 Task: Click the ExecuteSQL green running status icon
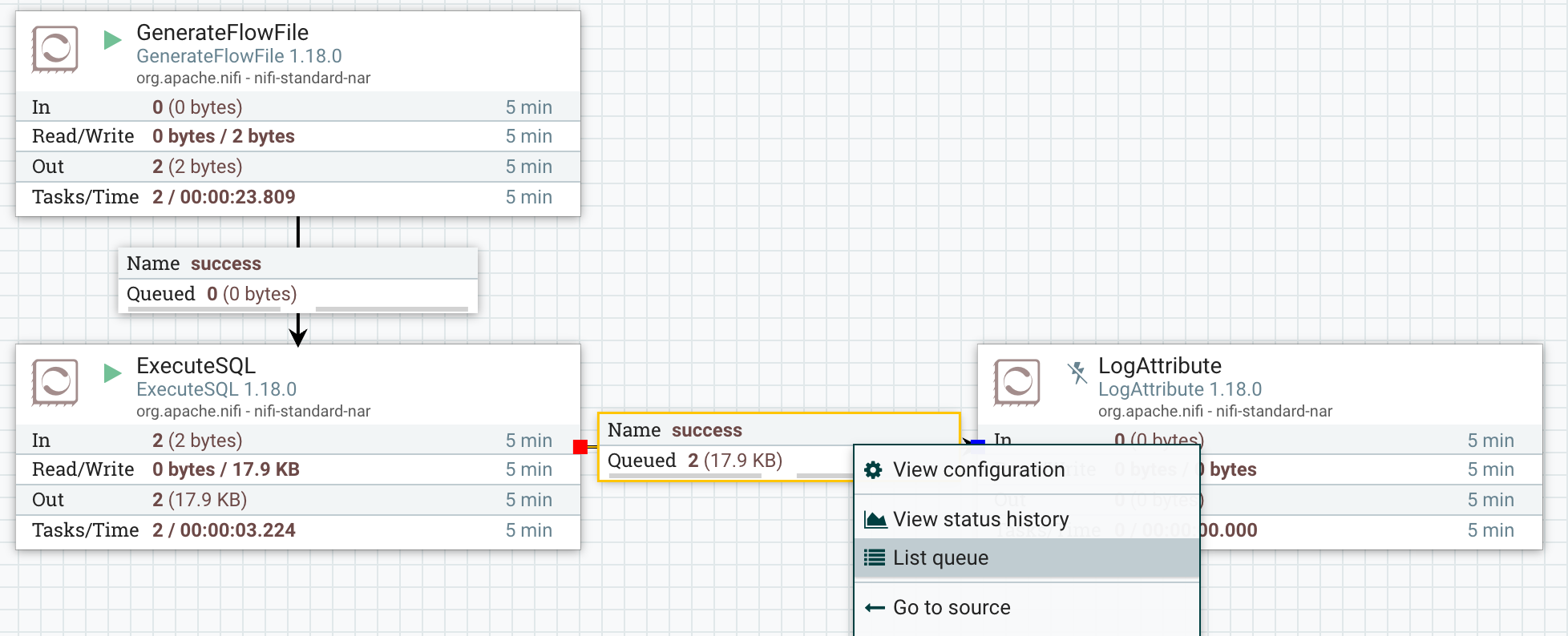[112, 372]
